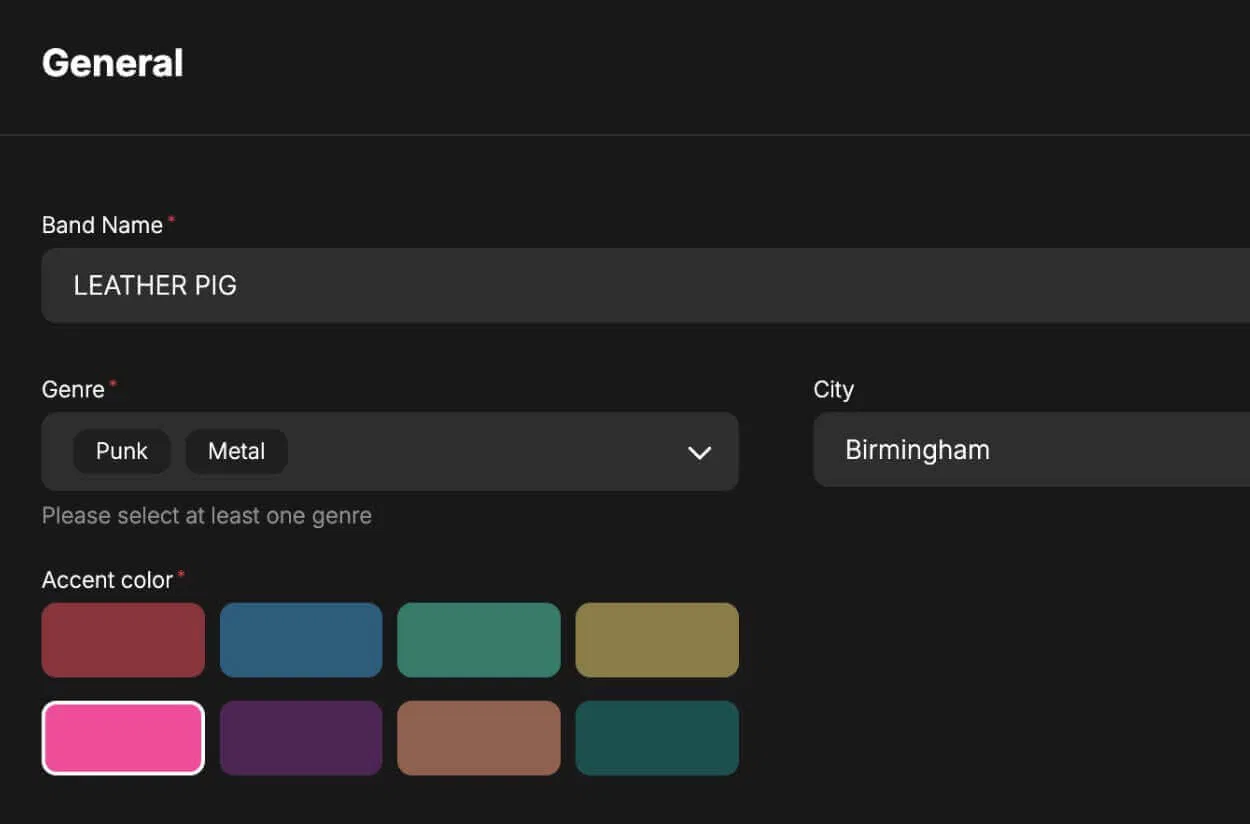Screen dimensions: 1250x824
Task: Select the brown accent color swatch
Action: click(x=479, y=738)
